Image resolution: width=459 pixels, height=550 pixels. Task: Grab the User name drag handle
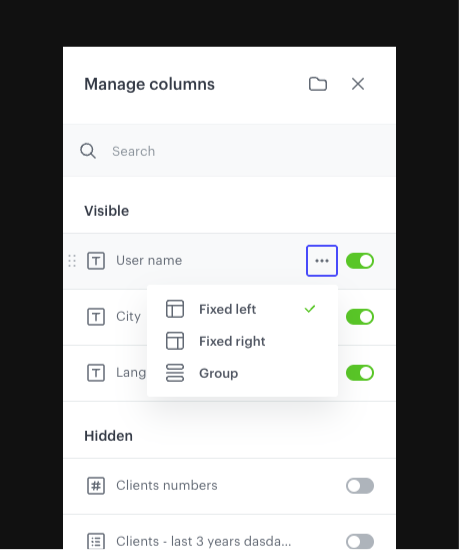coord(72,261)
